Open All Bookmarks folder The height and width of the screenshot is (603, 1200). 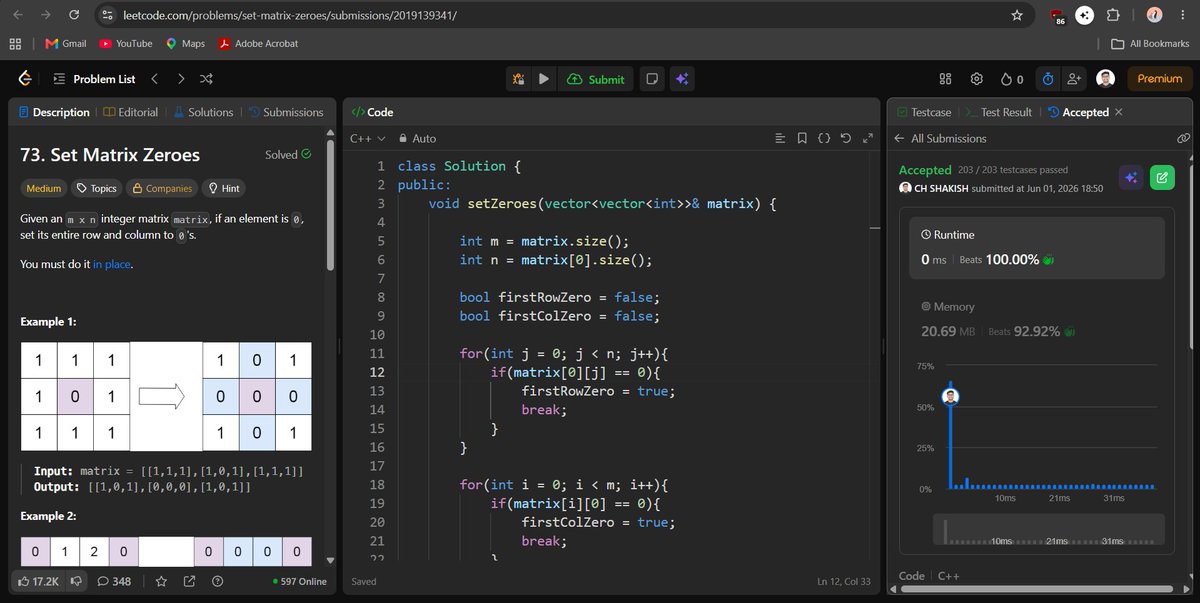[x=1151, y=43]
